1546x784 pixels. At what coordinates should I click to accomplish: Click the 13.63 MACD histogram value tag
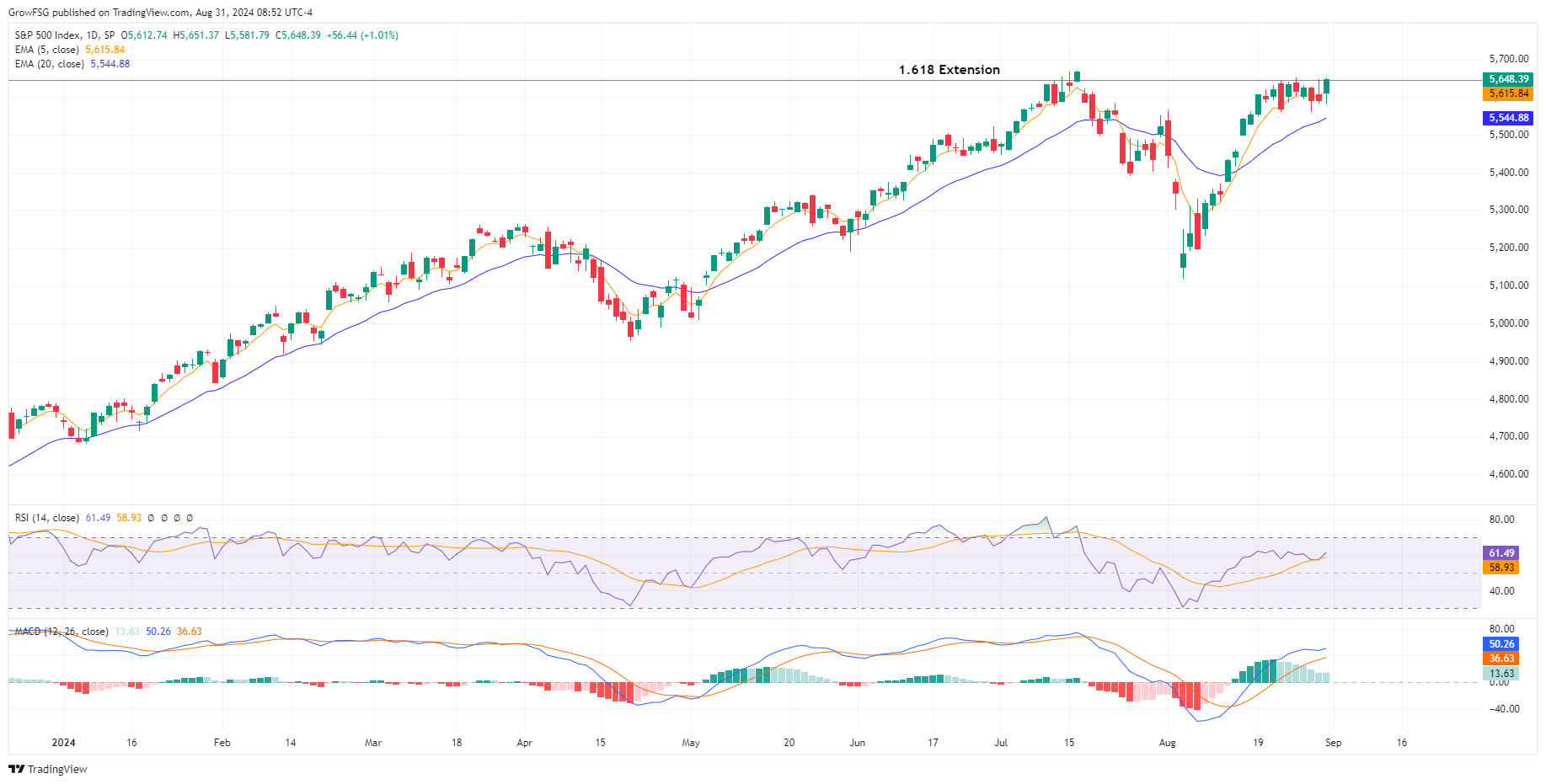pos(1501,674)
